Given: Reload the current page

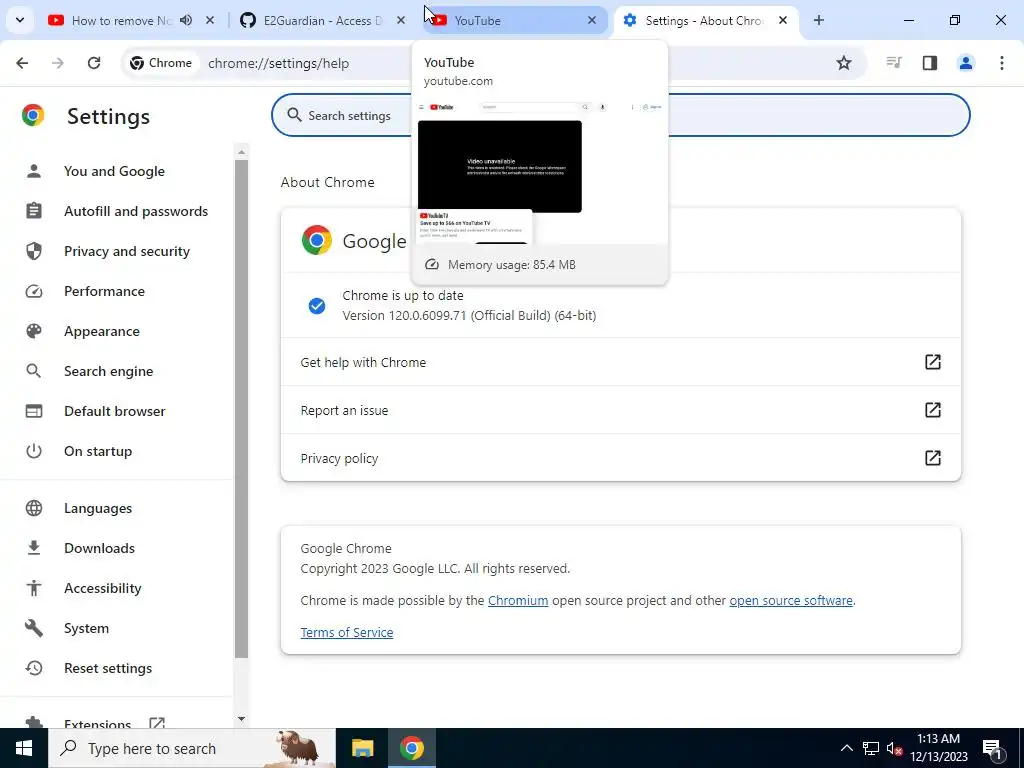Looking at the screenshot, I should tap(94, 63).
